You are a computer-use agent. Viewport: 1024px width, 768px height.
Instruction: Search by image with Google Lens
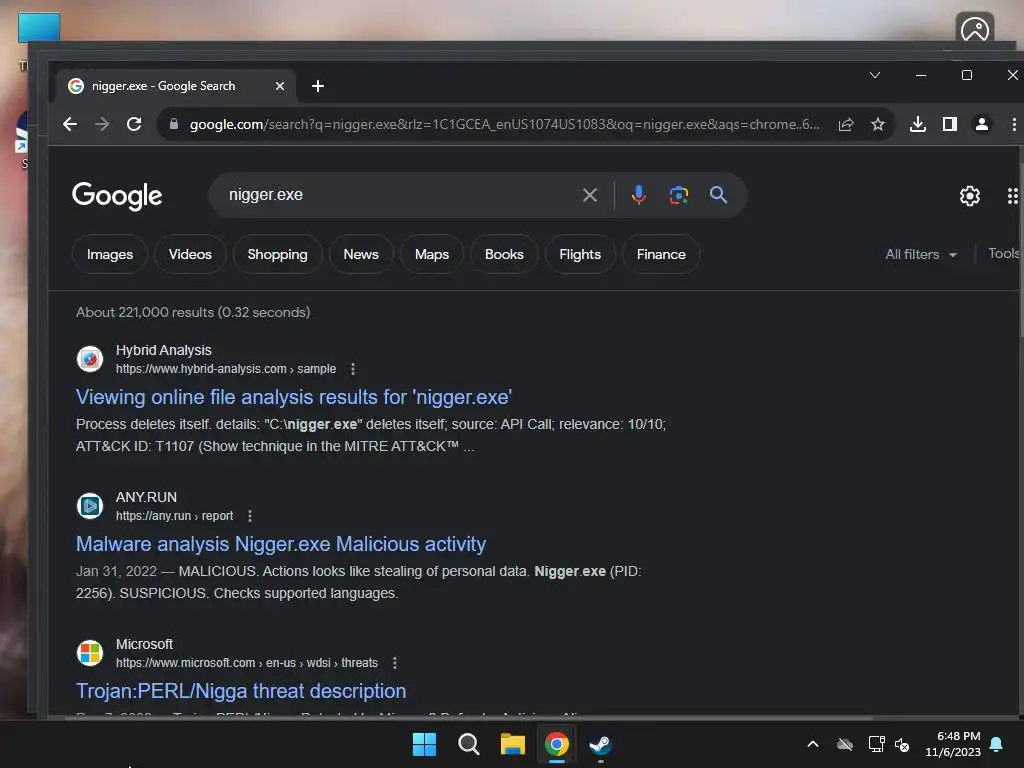679,195
